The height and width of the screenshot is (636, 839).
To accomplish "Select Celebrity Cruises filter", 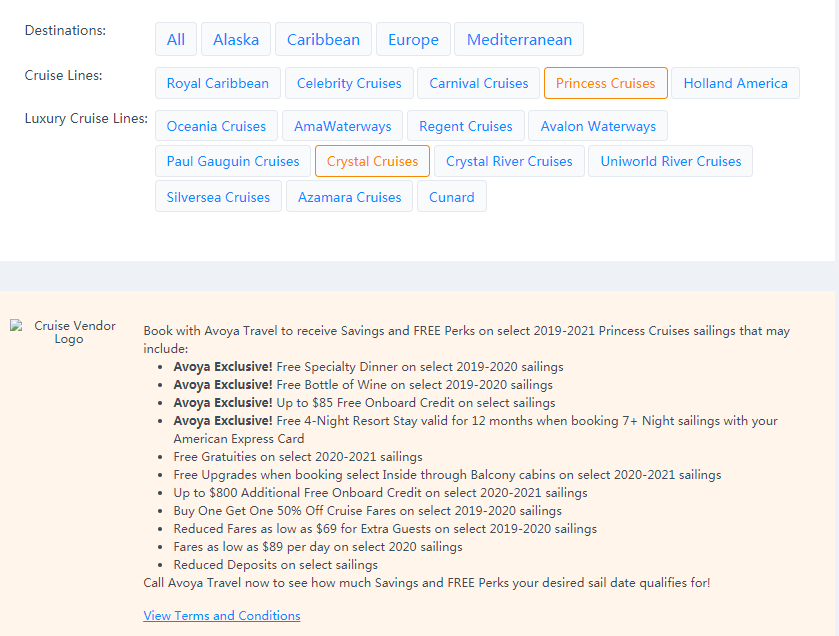I will (349, 83).
